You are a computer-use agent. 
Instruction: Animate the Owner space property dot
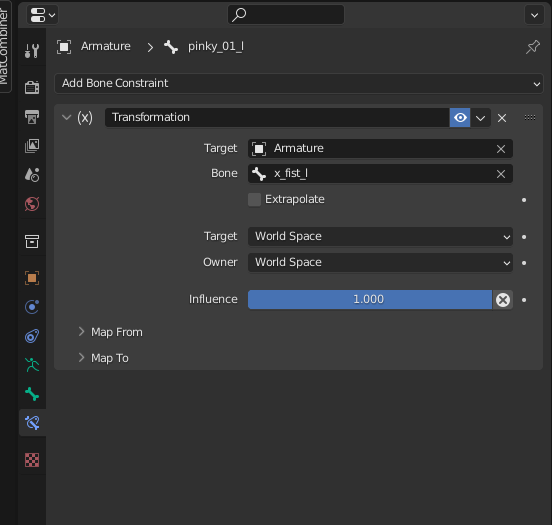pyautogui.click(x=524, y=263)
